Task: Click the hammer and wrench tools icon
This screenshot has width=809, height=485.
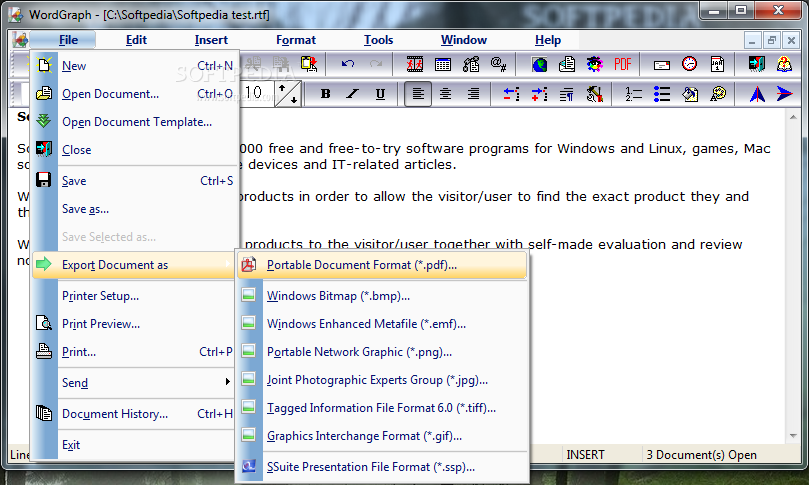Action: pos(595,94)
